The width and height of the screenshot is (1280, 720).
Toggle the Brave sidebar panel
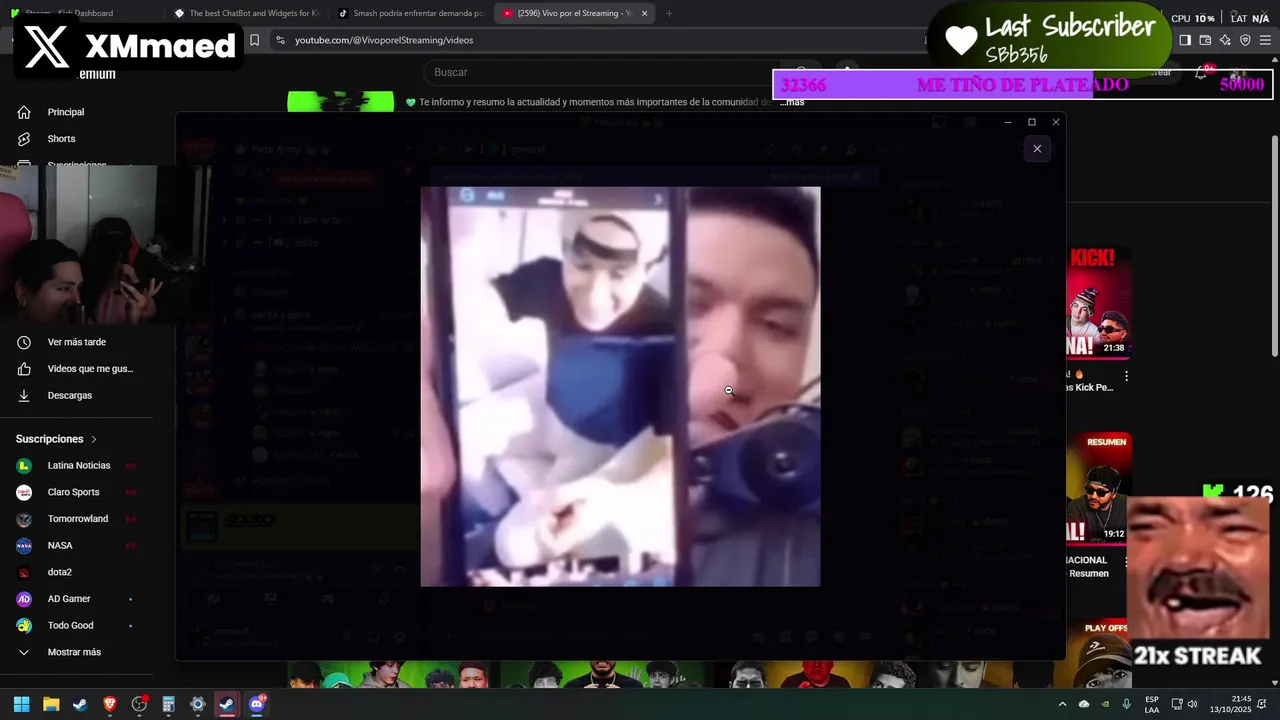click(x=1185, y=40)
